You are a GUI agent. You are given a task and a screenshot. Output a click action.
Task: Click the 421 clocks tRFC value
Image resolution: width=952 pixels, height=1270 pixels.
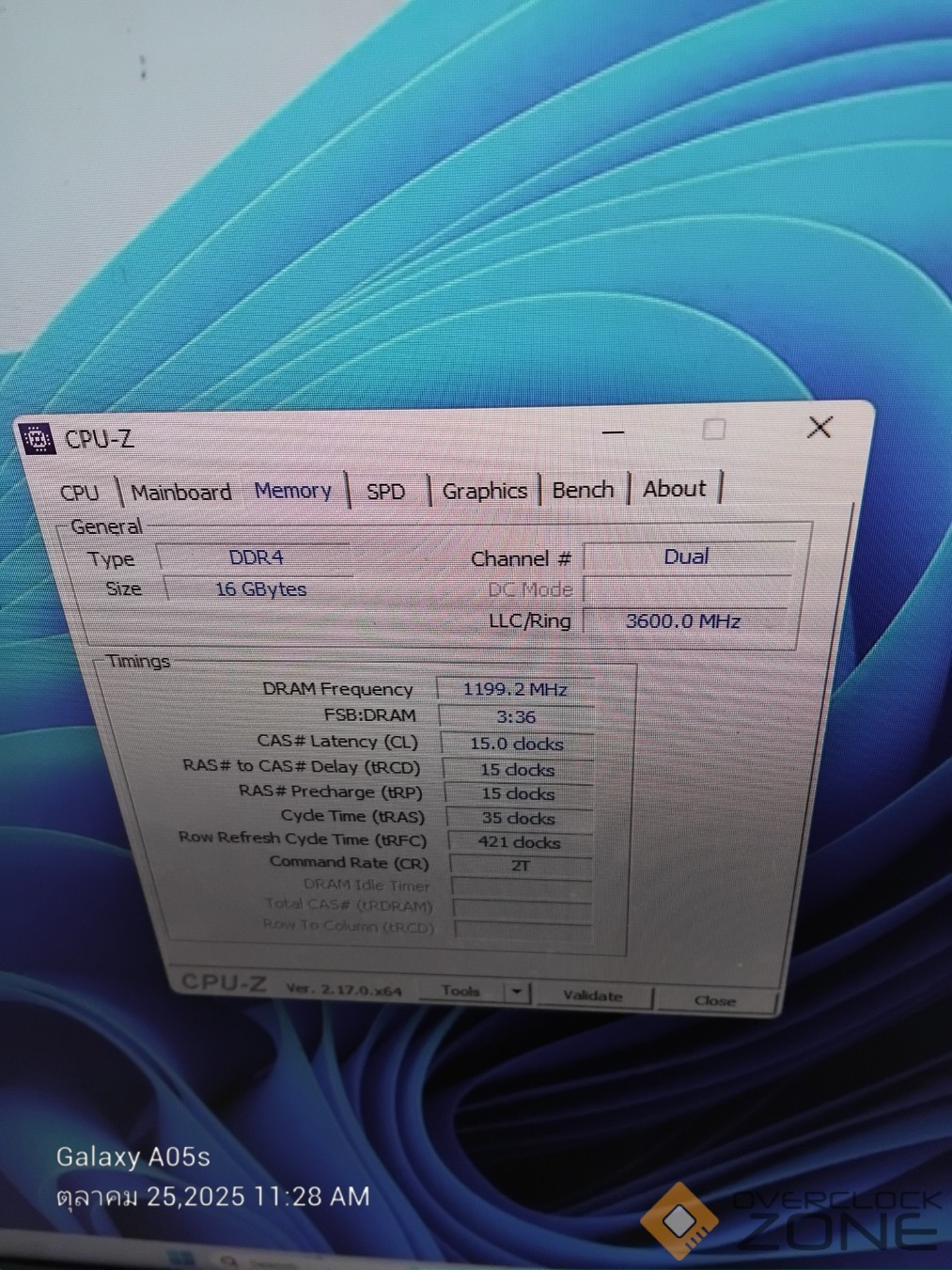click(520, 842)
